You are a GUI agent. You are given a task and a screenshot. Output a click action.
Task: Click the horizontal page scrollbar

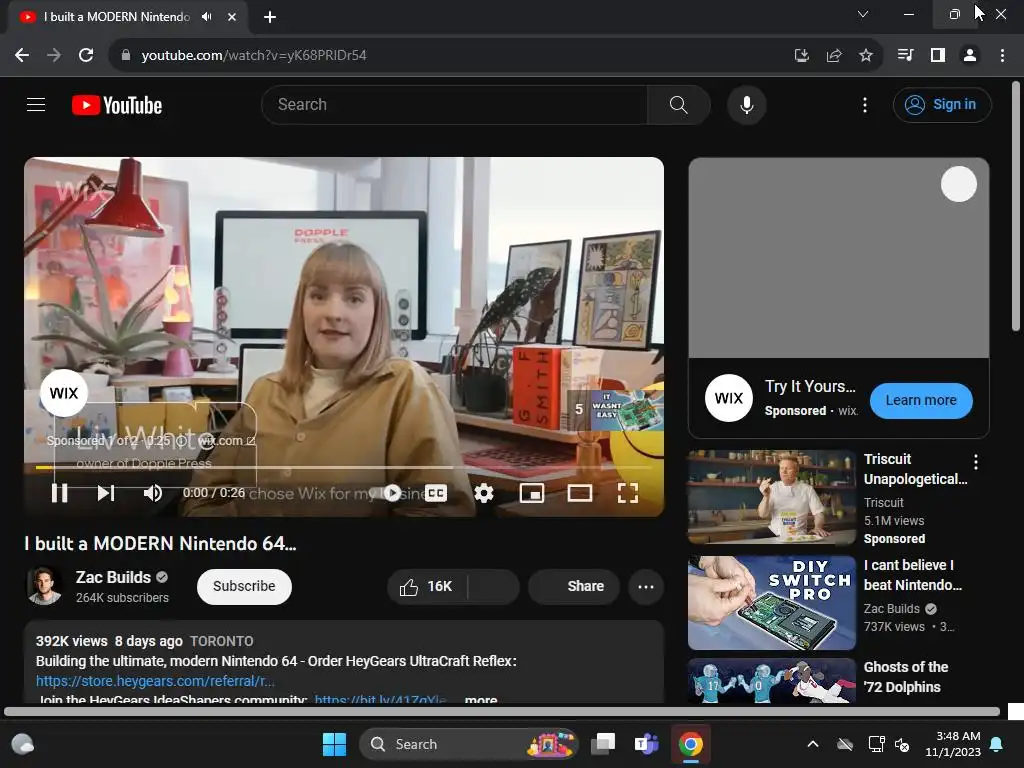click(502, 711)
